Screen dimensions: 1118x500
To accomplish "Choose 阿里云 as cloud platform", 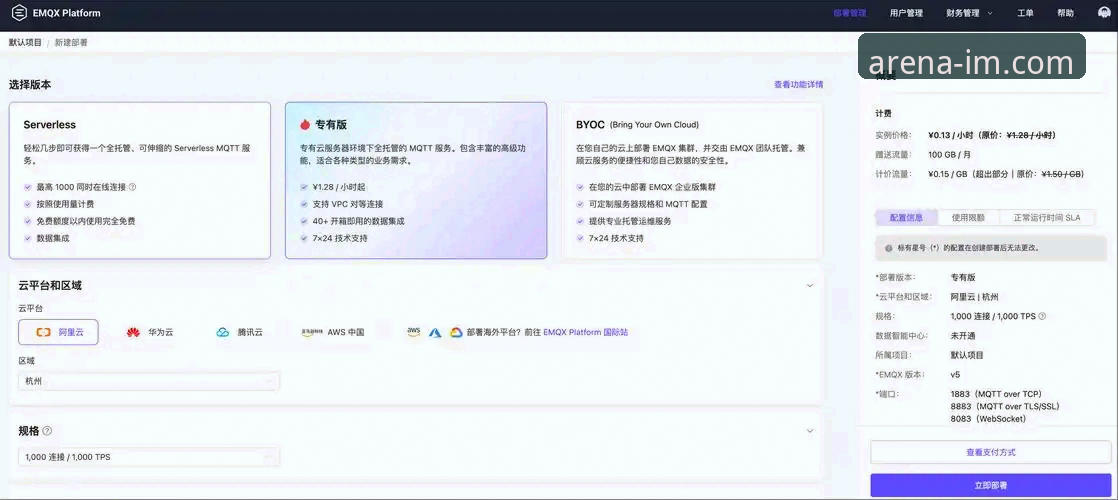I will tap(58, 332).
